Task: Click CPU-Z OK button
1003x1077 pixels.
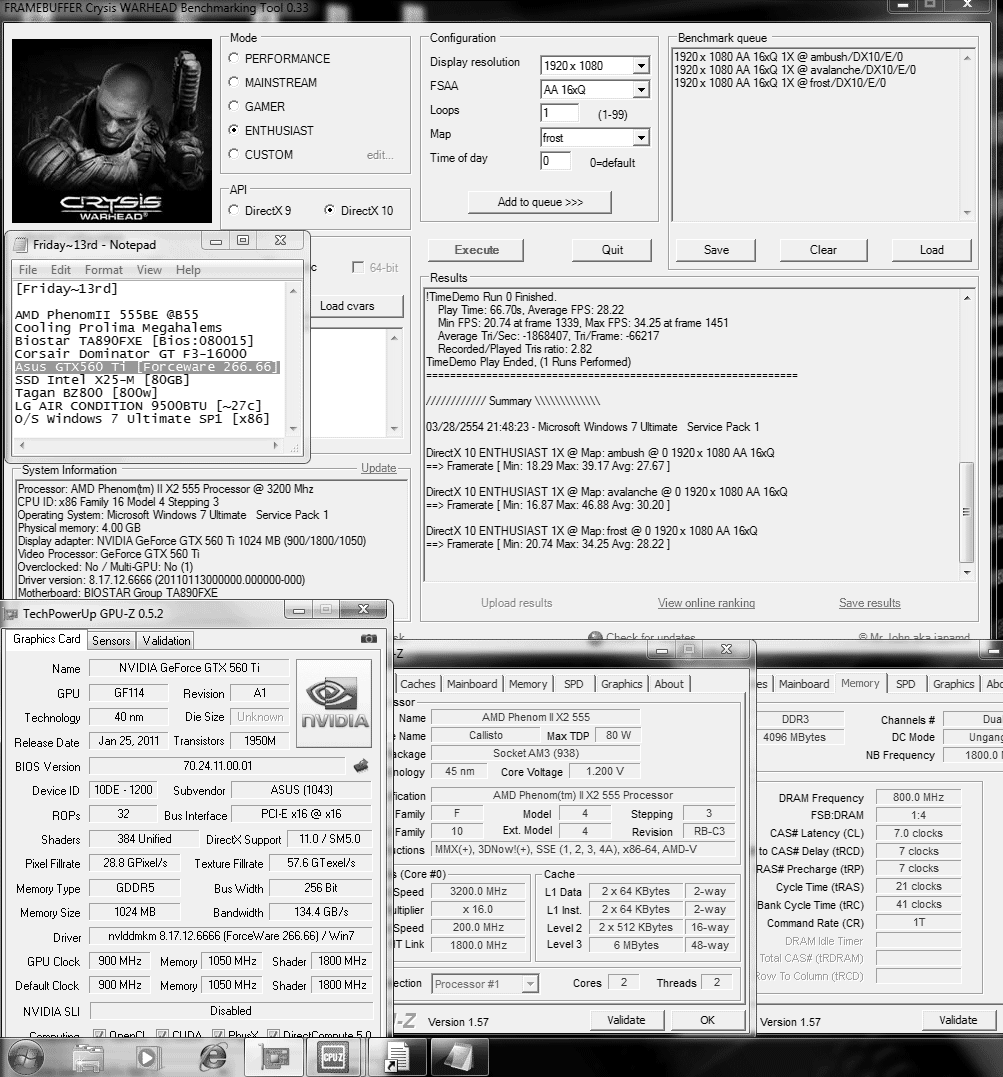Action: [x=708, y=1020]
